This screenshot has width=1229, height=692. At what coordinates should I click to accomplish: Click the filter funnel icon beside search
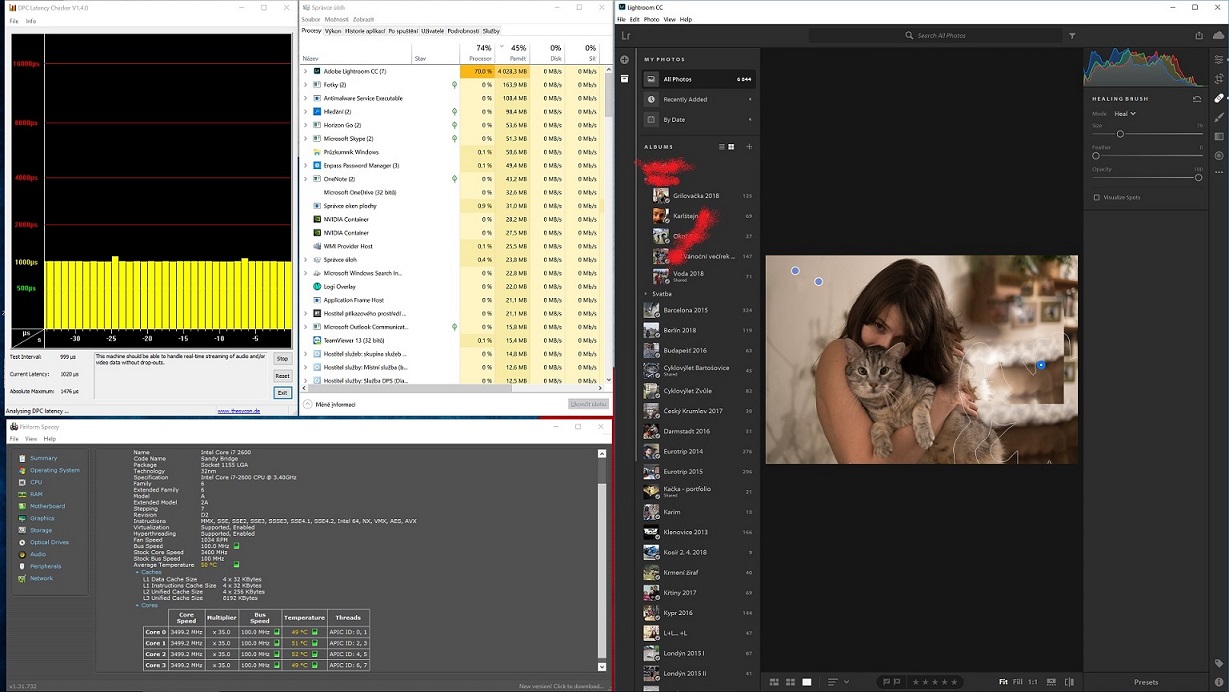pyautogui.click(x=1072, y=36)
